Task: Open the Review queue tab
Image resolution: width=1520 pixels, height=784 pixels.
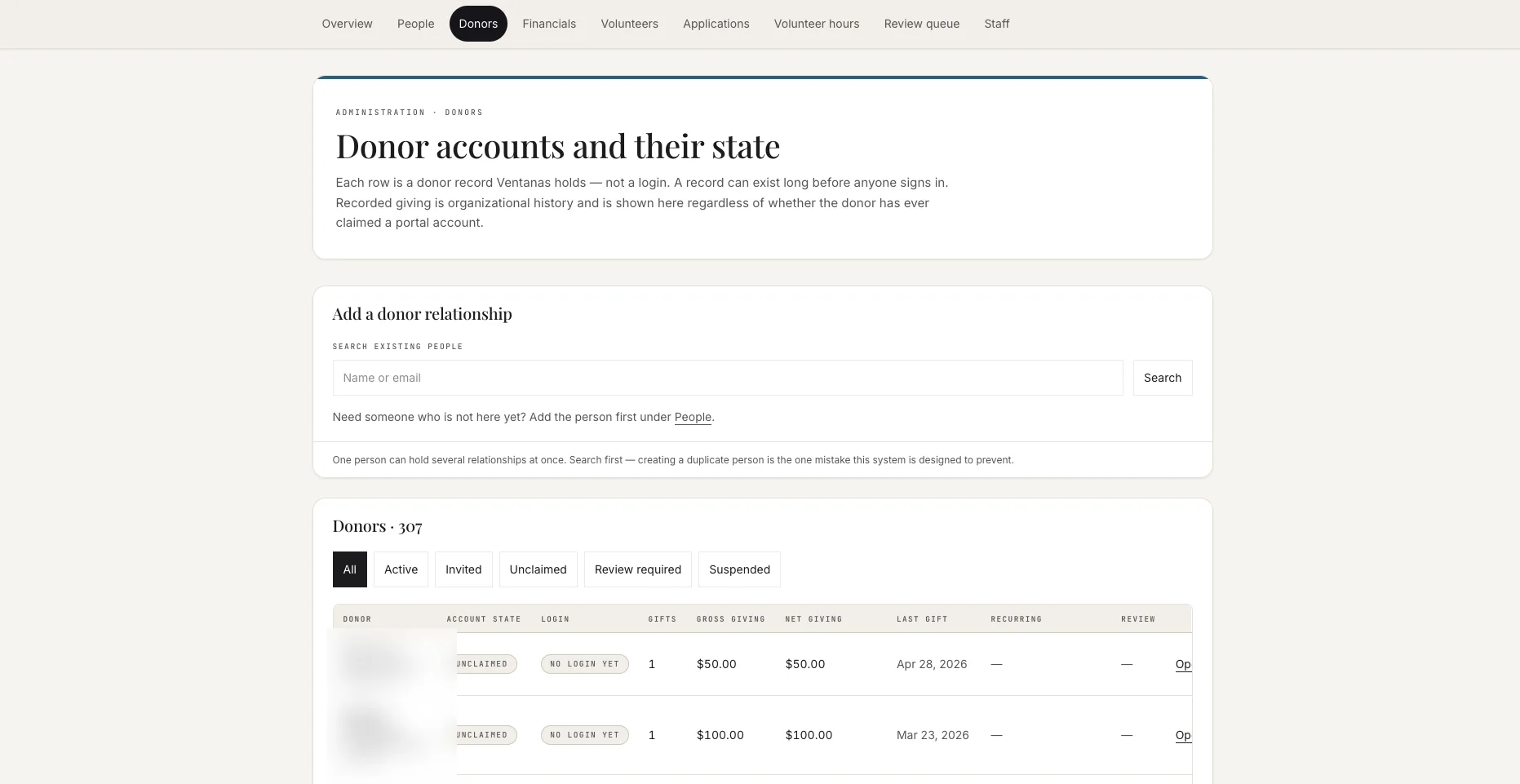Action: point(921,24)
